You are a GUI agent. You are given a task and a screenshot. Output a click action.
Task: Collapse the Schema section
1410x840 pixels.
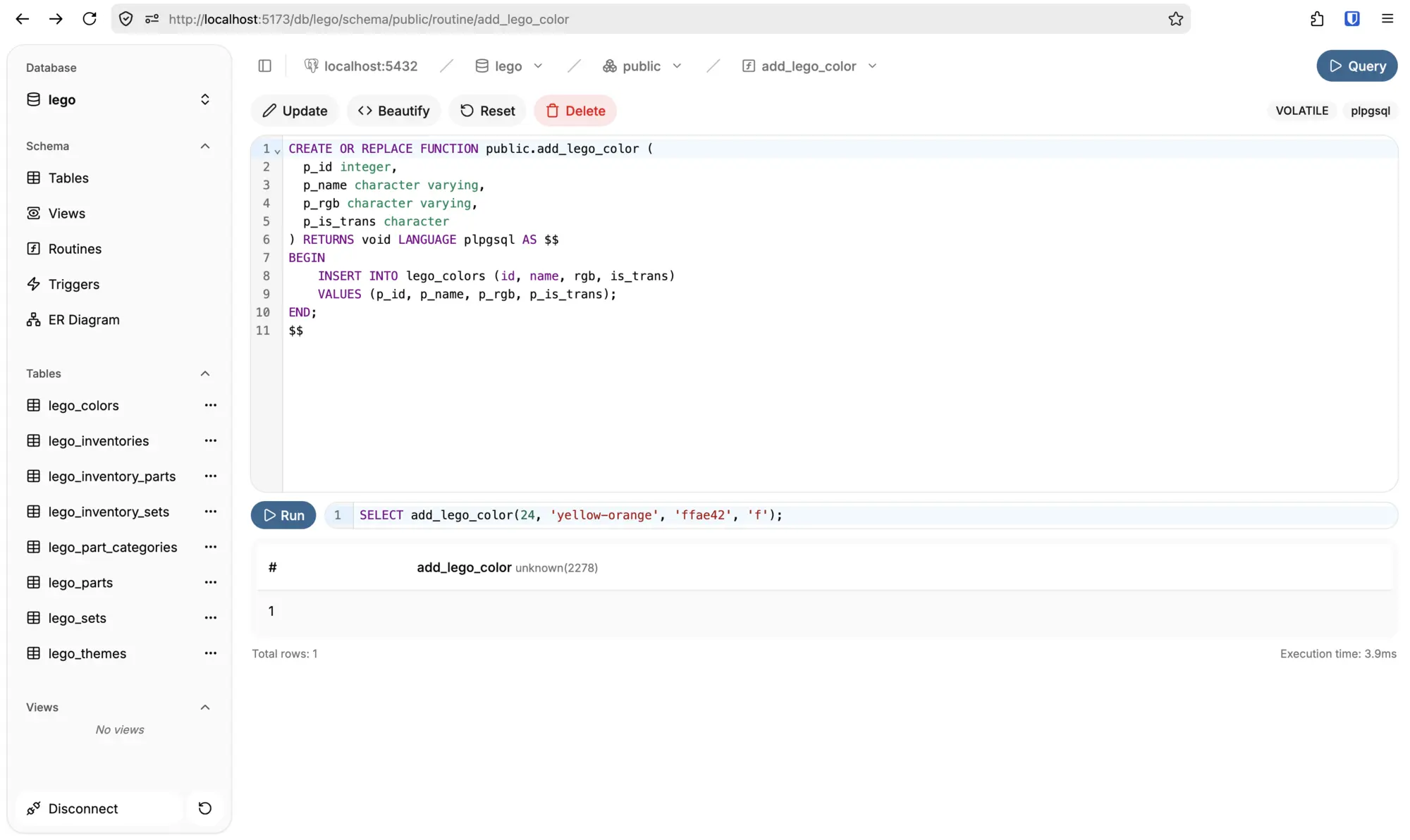point(205,146)
